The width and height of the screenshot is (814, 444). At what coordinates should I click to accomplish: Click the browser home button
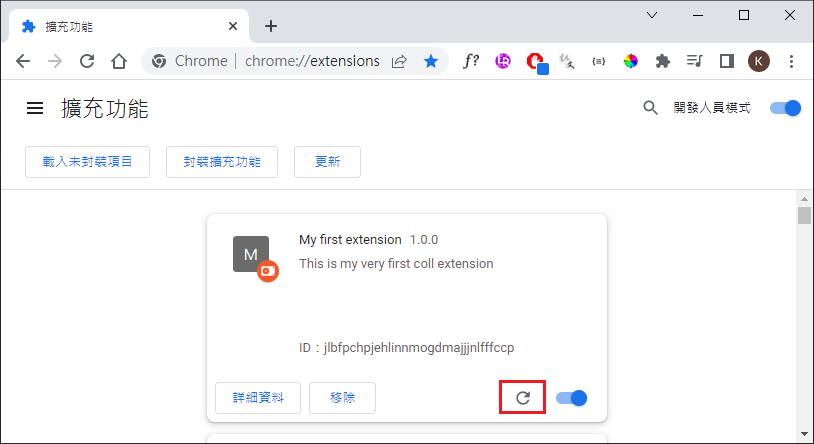[x=119, y=61]
